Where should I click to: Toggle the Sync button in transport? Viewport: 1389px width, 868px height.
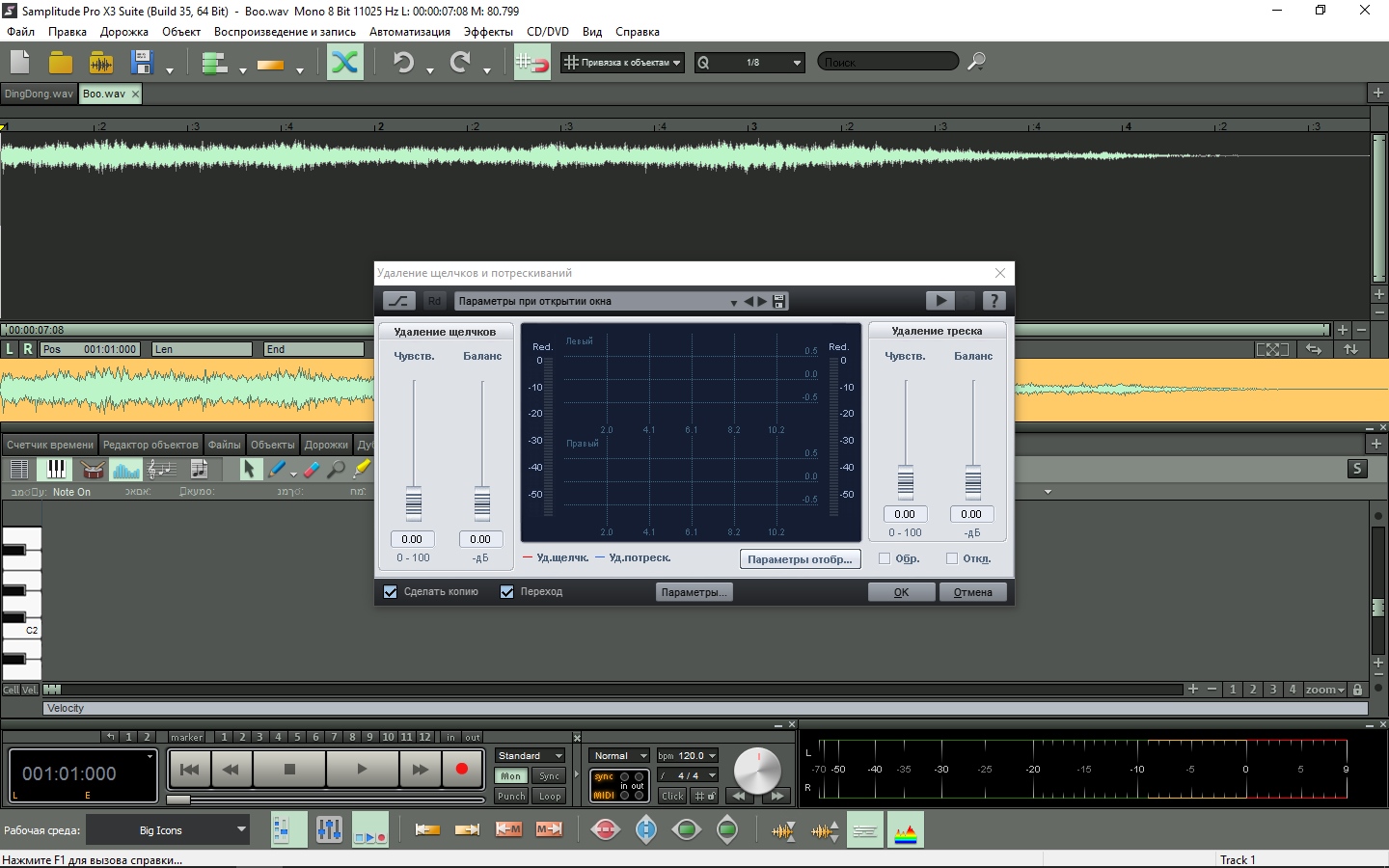(x=550, y=776)
